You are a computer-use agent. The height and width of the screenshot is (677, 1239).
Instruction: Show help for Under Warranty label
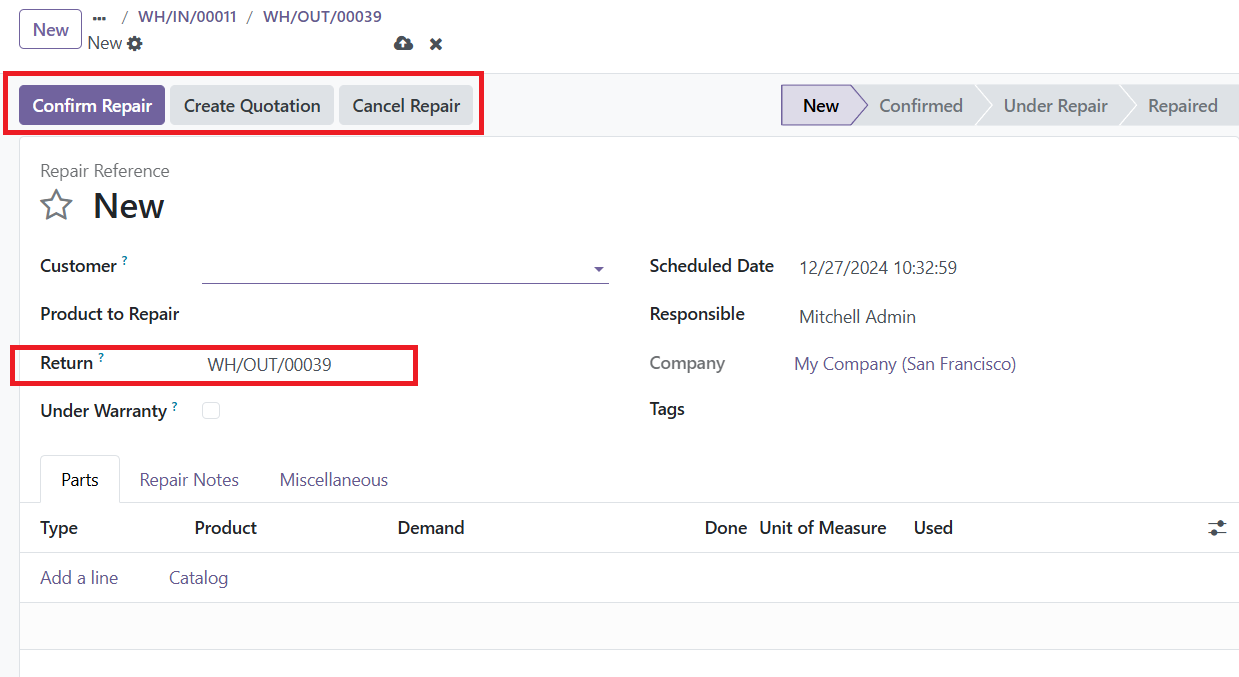(x=175, y=405)
